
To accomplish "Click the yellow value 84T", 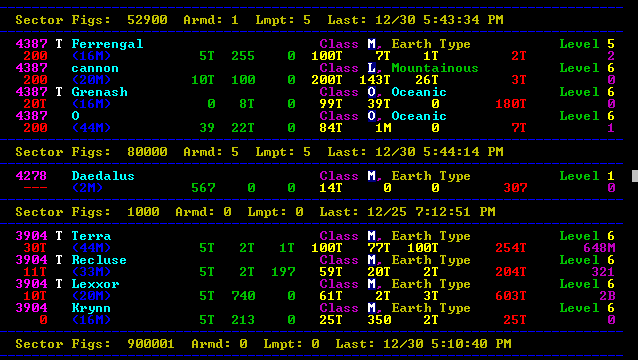I will (331, 128).
